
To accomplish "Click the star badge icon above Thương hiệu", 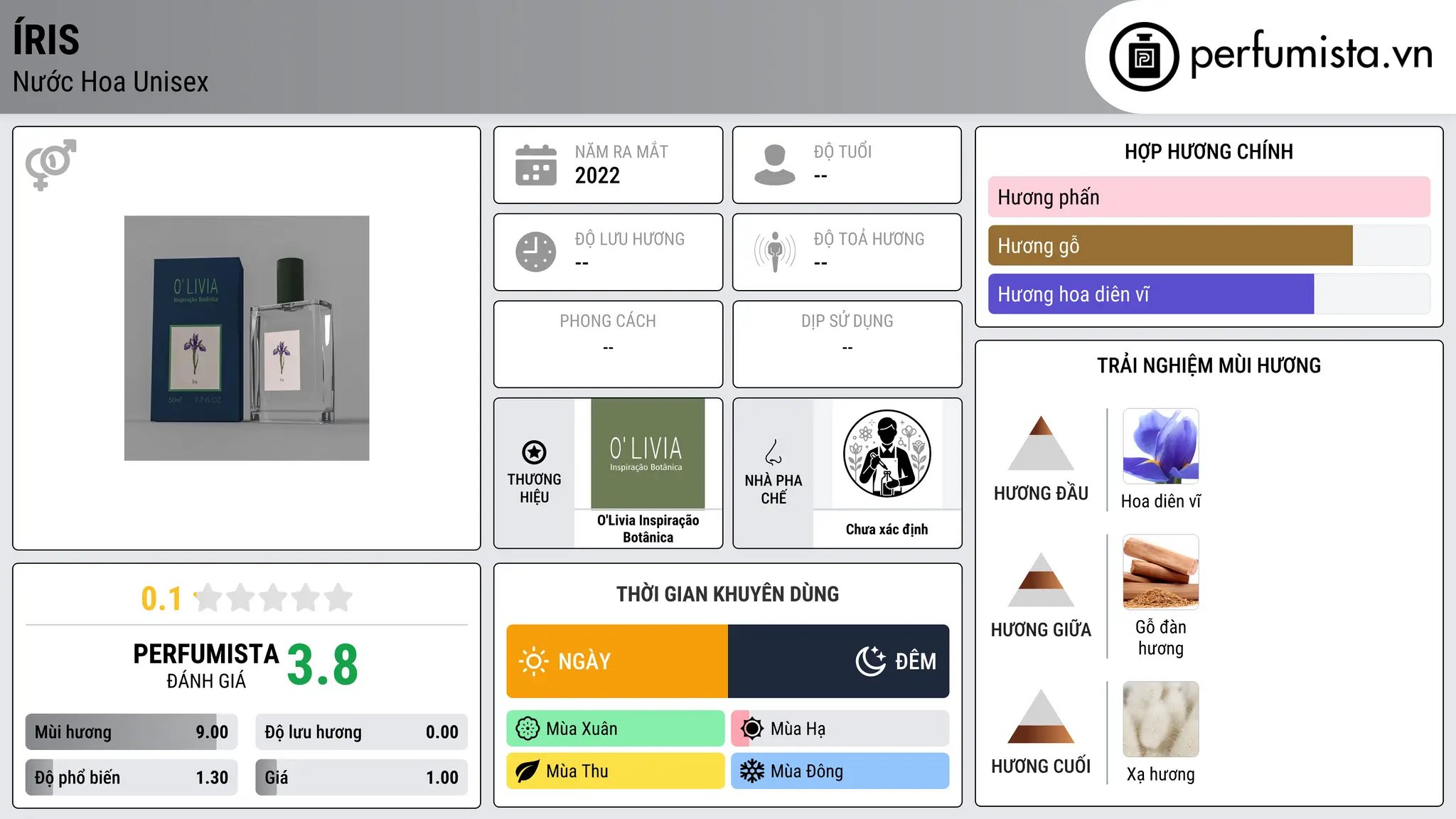I will pyautogui.click(x=534, y=452).
